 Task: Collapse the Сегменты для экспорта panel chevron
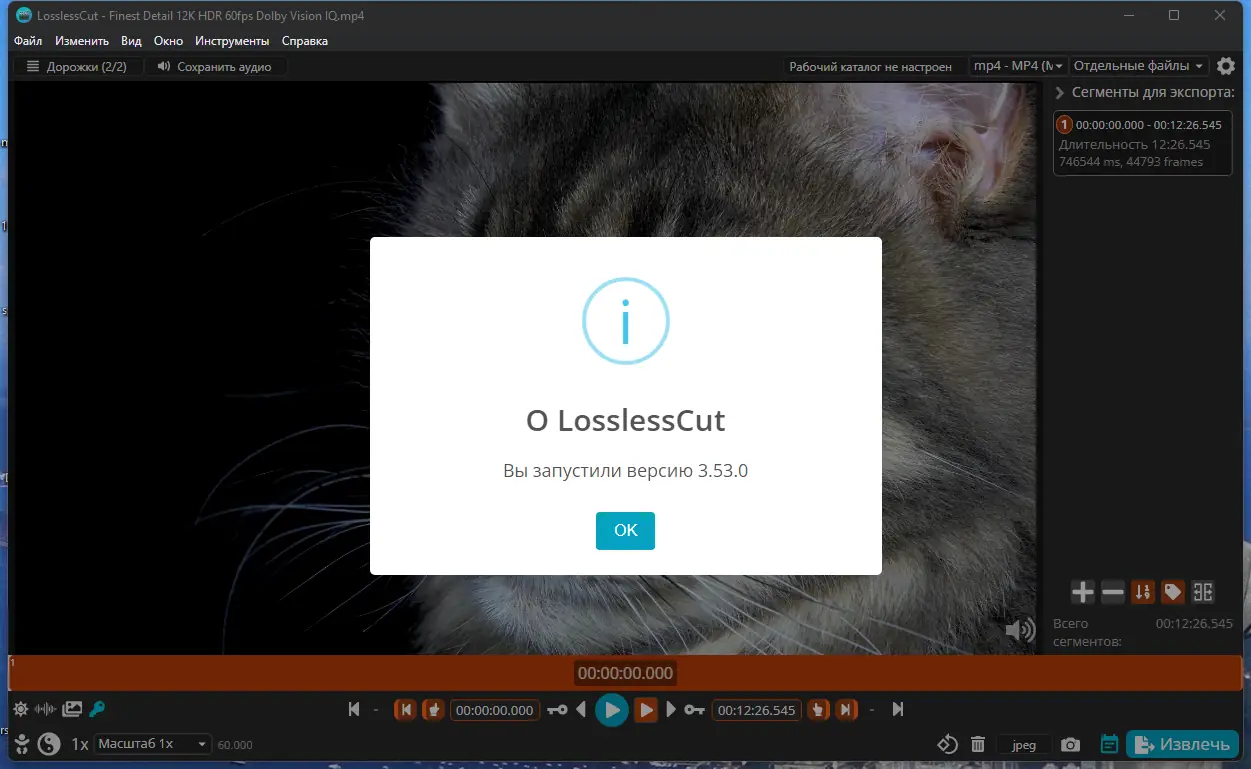[x=1059, y=93]
